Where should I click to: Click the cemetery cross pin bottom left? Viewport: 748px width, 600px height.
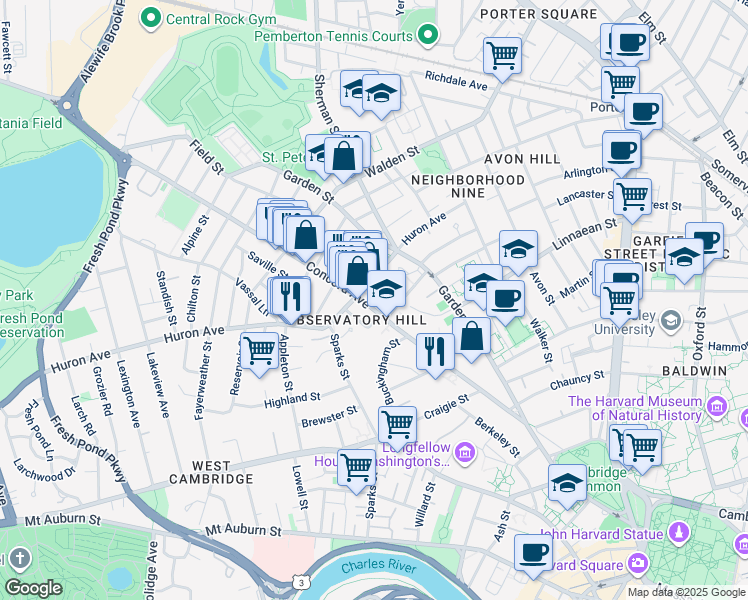coord(20,559)
